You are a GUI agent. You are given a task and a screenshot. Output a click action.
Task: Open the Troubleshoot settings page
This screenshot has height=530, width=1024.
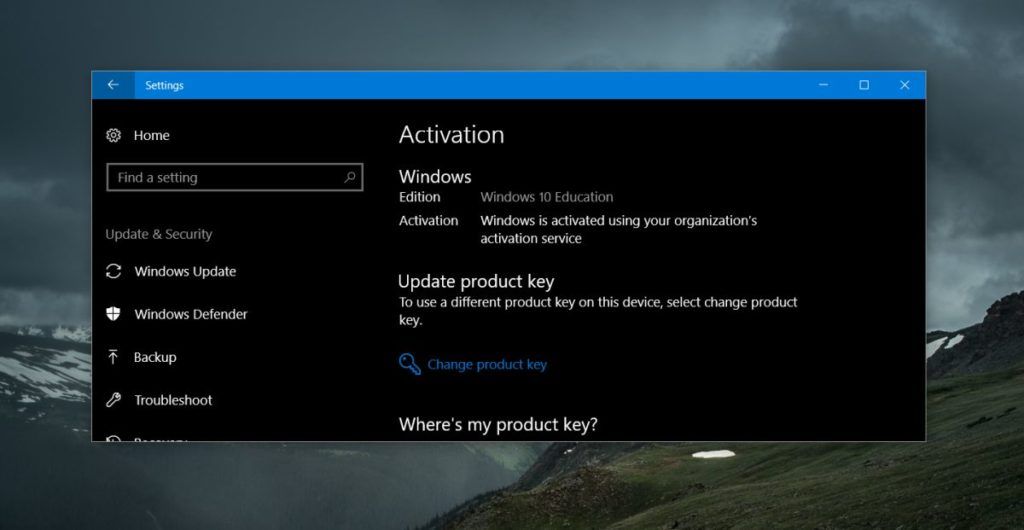tap(173, 400)
